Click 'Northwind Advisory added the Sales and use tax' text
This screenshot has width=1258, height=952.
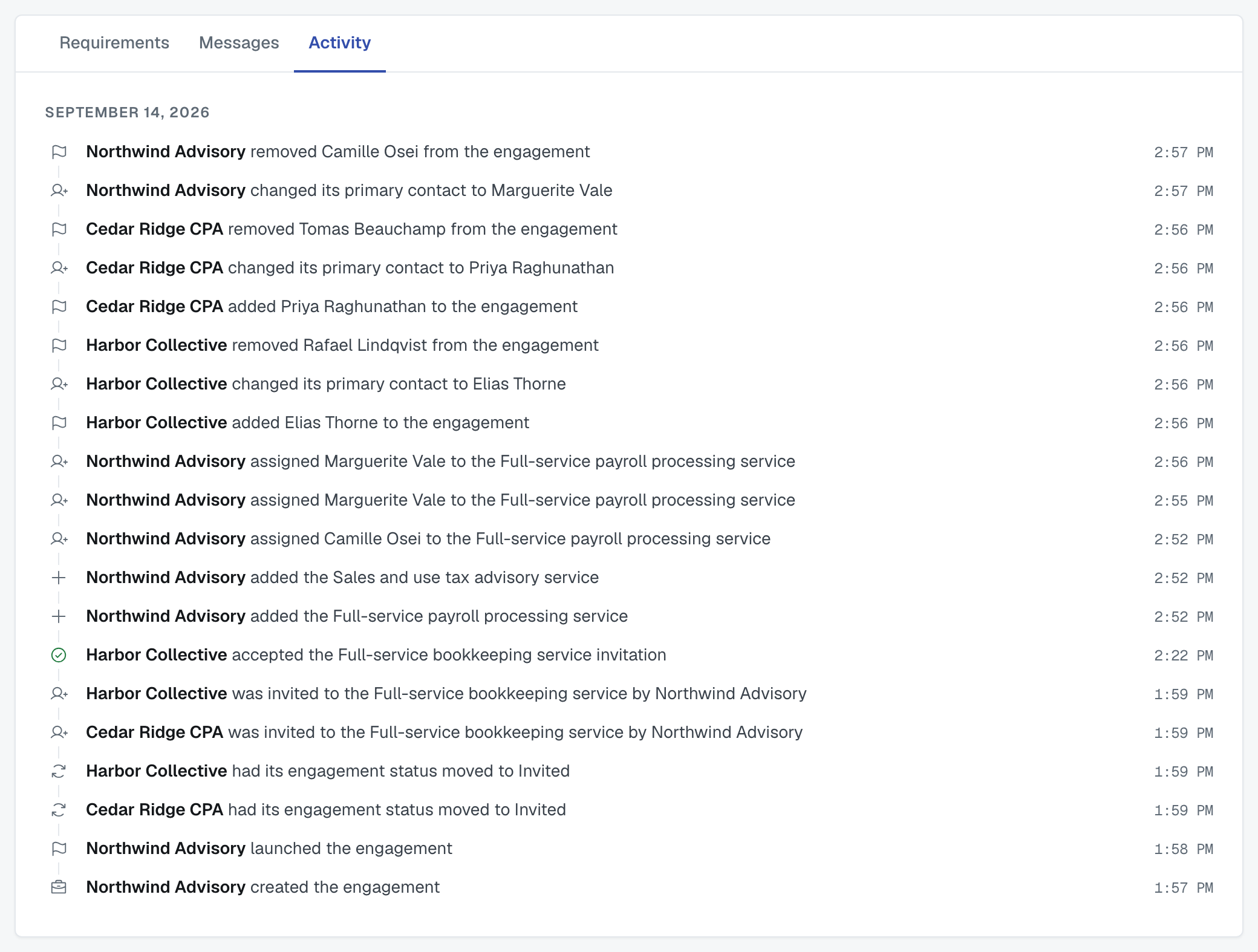tap(342, 578)
